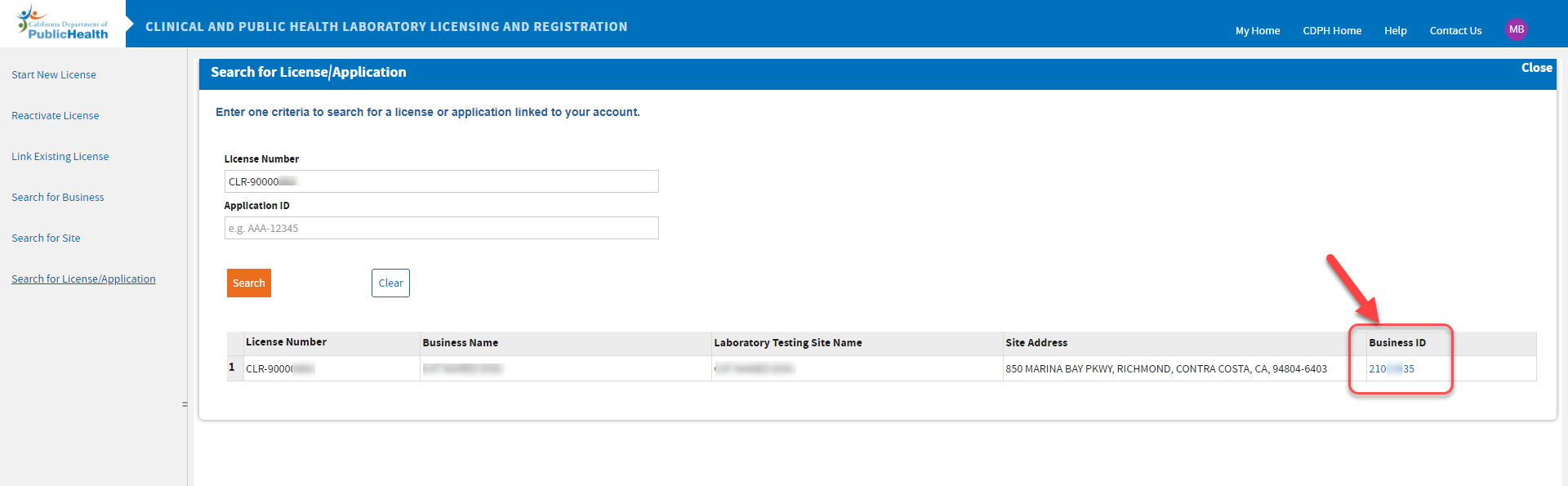1568x486 pixels.
Task: Clear the search criteria with Clear
Action: (390, 283)
